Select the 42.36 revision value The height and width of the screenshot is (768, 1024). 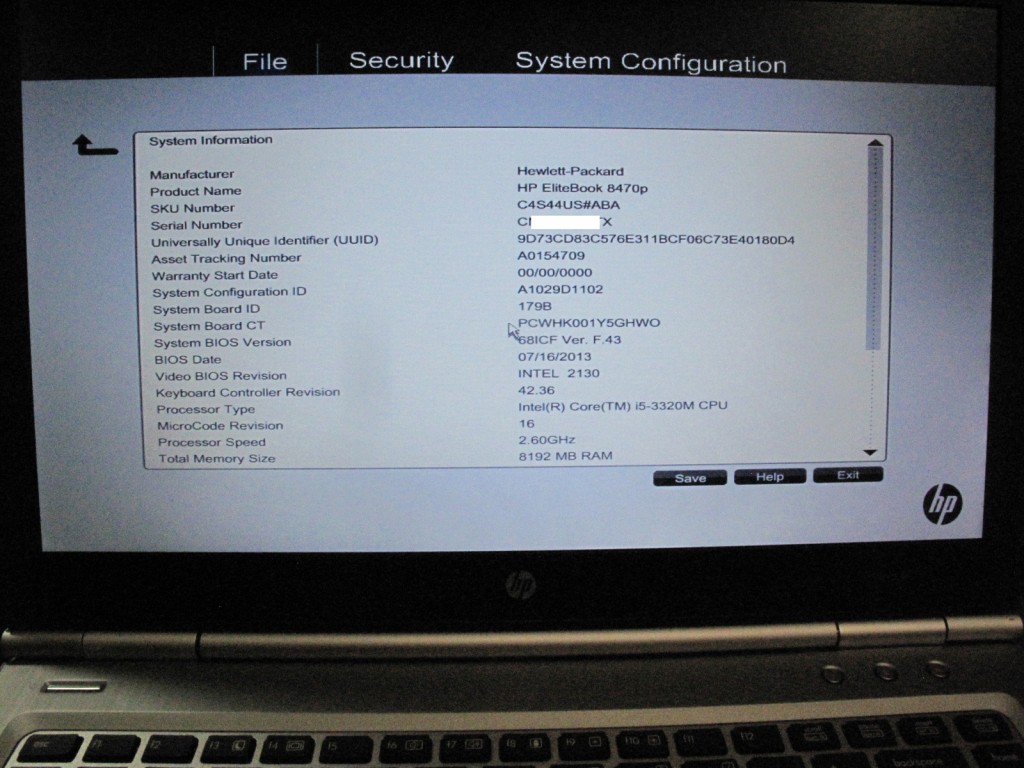(x=536, y=391)
